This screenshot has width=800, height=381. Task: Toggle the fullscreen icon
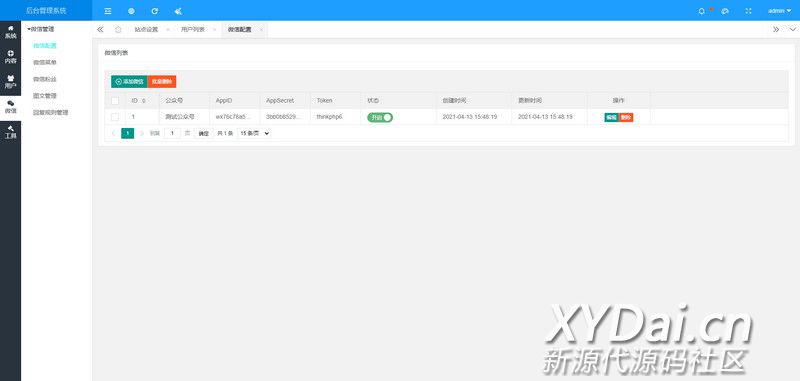point(748,11)
